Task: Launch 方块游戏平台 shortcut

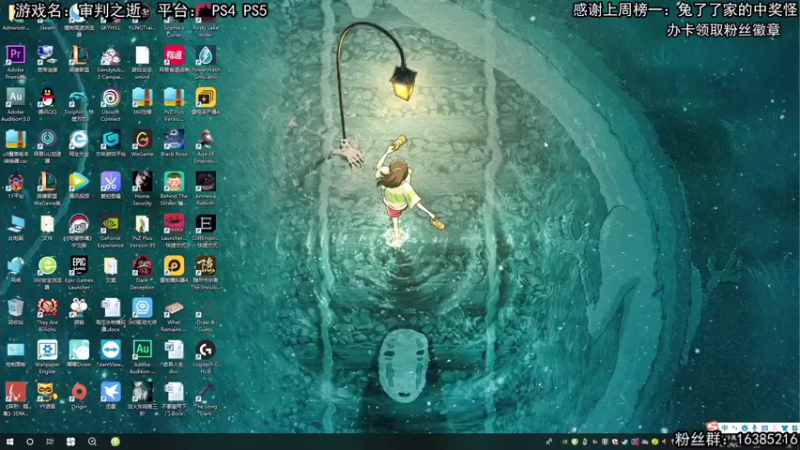Action: [x=110, y=139]
